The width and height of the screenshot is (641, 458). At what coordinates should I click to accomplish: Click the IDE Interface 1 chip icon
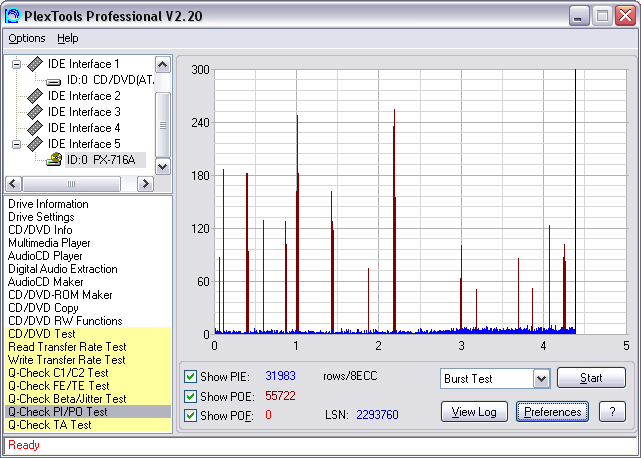(35, 64)
